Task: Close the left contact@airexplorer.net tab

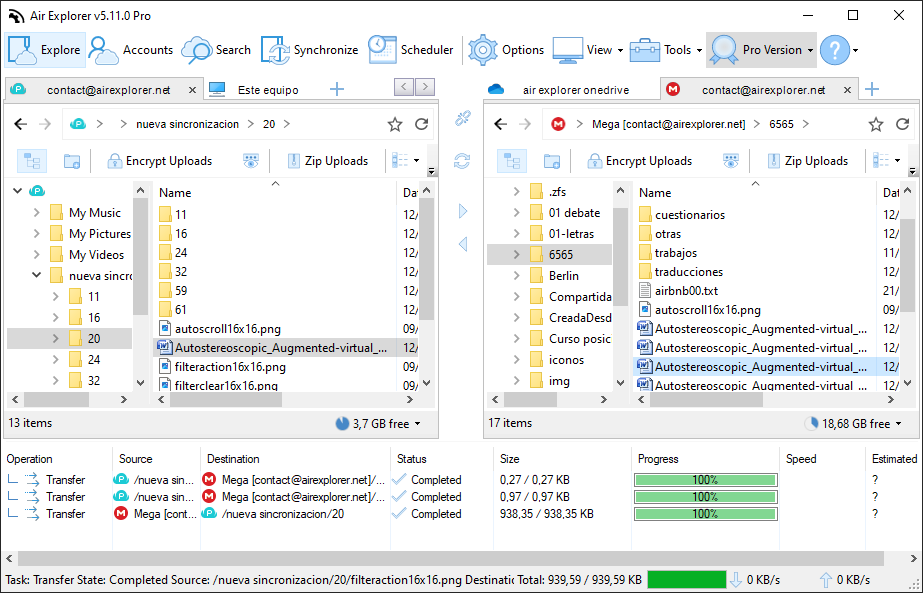Action: pos(192,90)
